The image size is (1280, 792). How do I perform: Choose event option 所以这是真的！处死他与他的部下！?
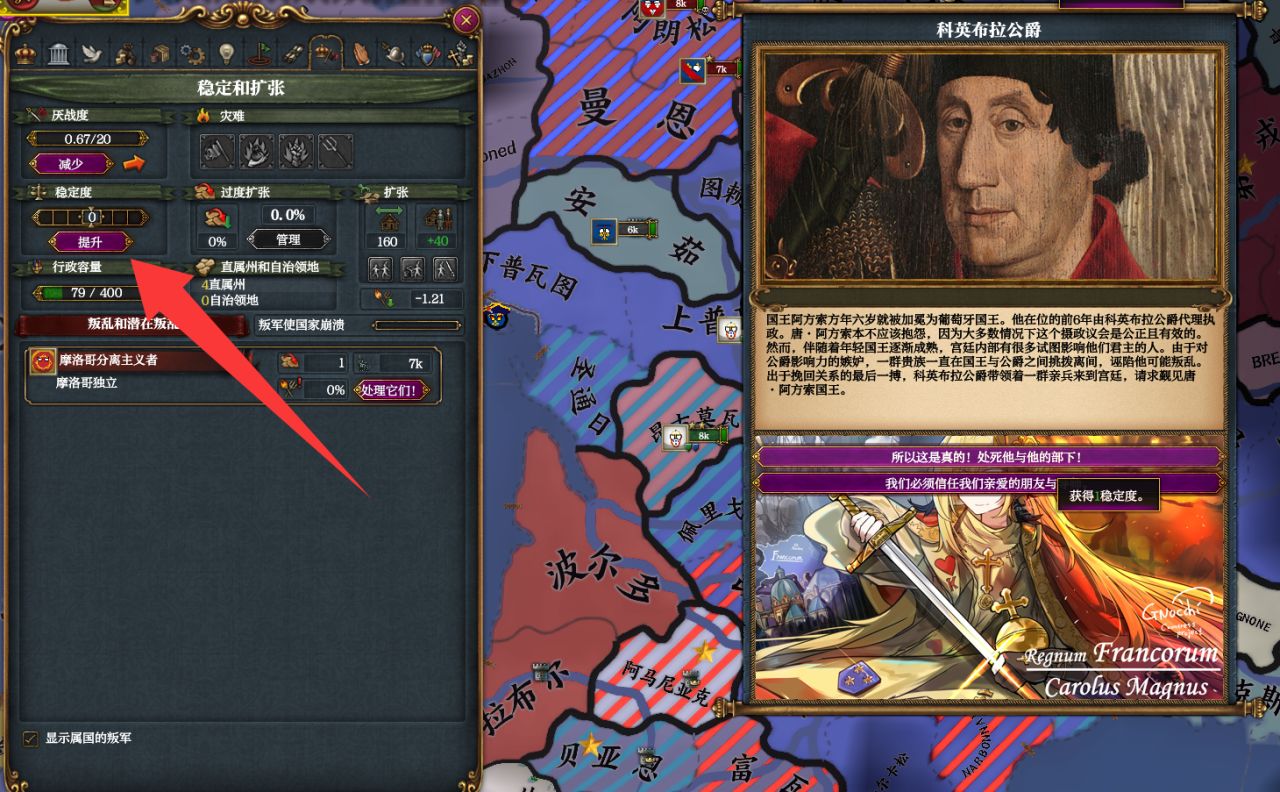(987, 457)
